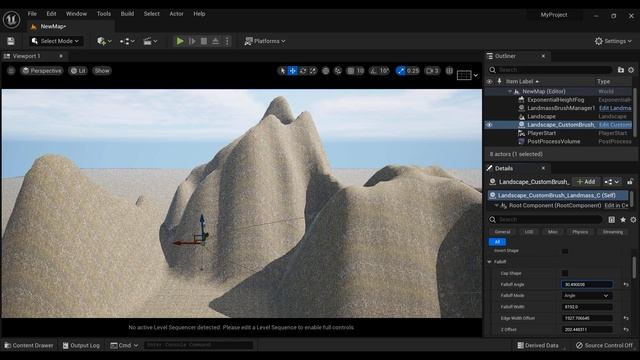Click the Outliner add folder icon

(x=620, y=70)
